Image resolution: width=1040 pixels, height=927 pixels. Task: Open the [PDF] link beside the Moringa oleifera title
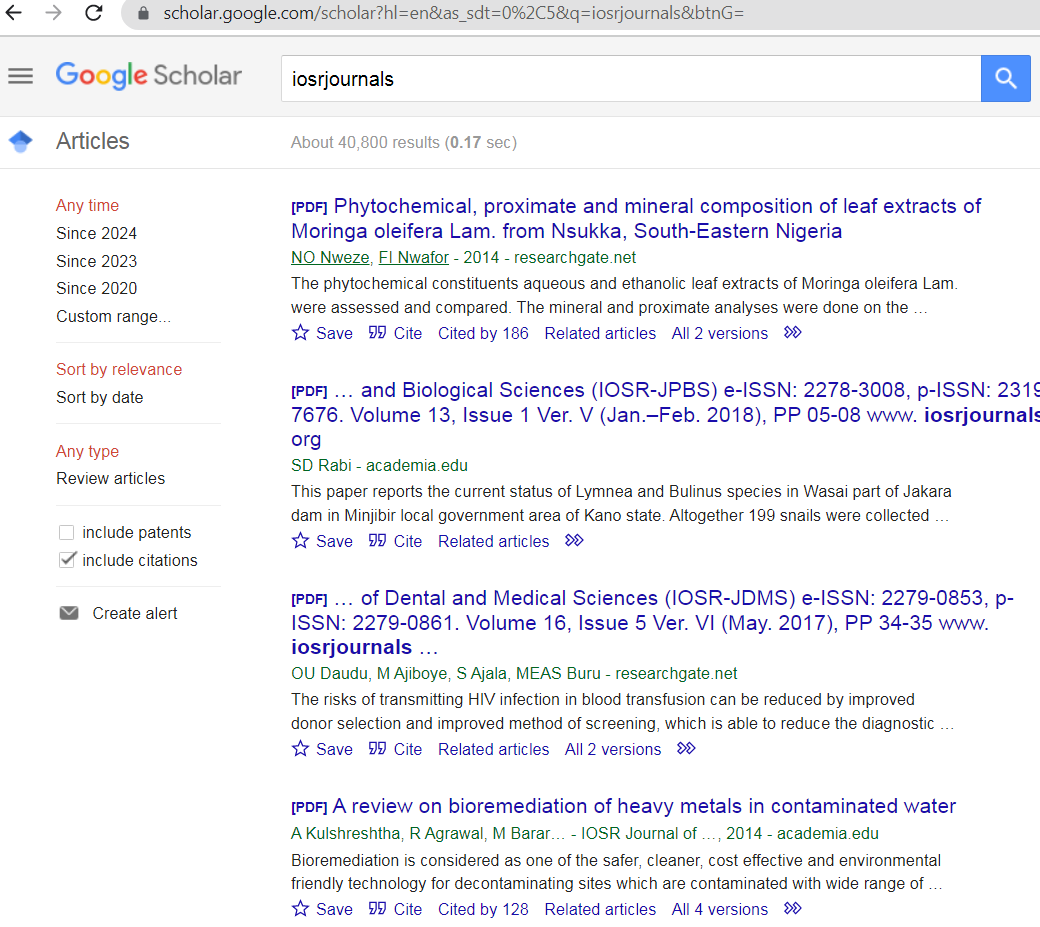coord(309,207)
